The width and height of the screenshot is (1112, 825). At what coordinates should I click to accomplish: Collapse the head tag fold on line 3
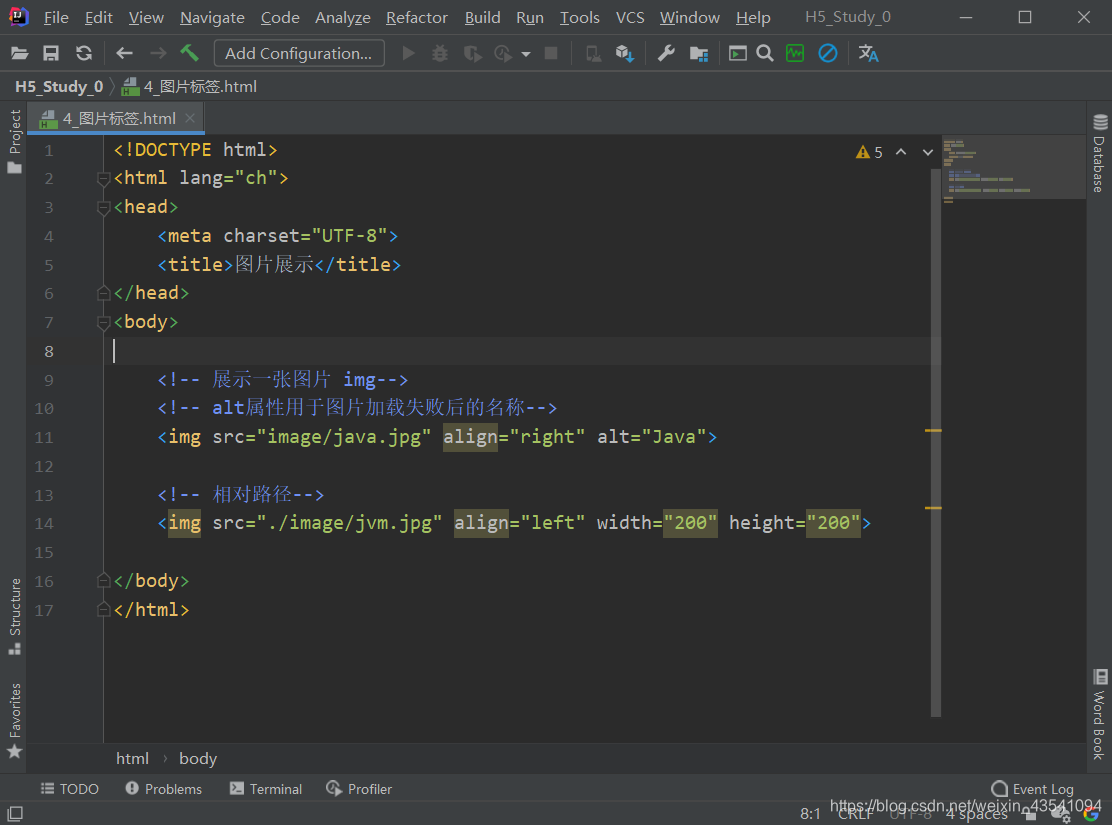pos(104,207)
